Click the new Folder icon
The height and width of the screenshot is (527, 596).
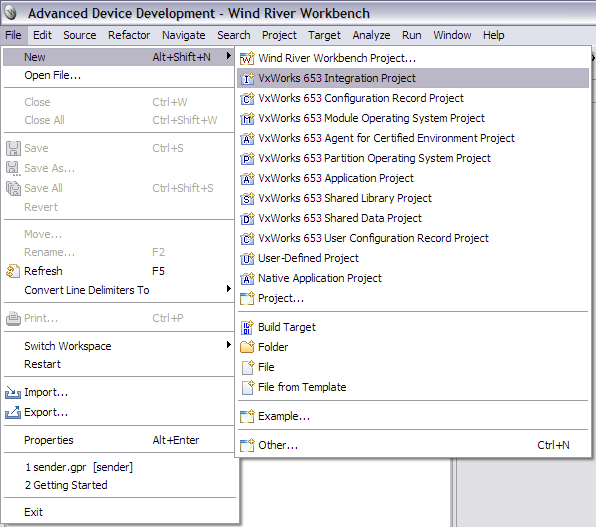coord(247,347)
